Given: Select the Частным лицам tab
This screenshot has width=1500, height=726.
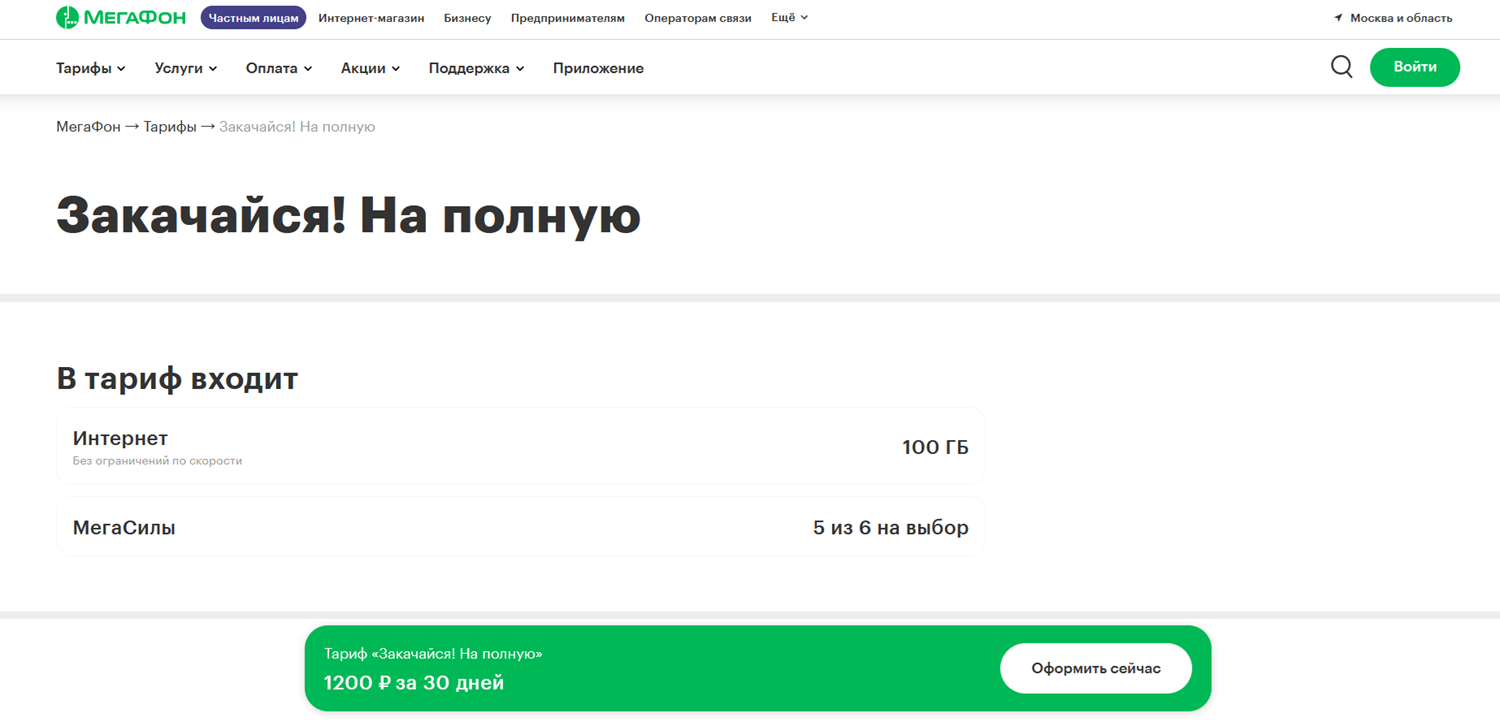Looking at the screenshot, I should [x=253, y=18].
